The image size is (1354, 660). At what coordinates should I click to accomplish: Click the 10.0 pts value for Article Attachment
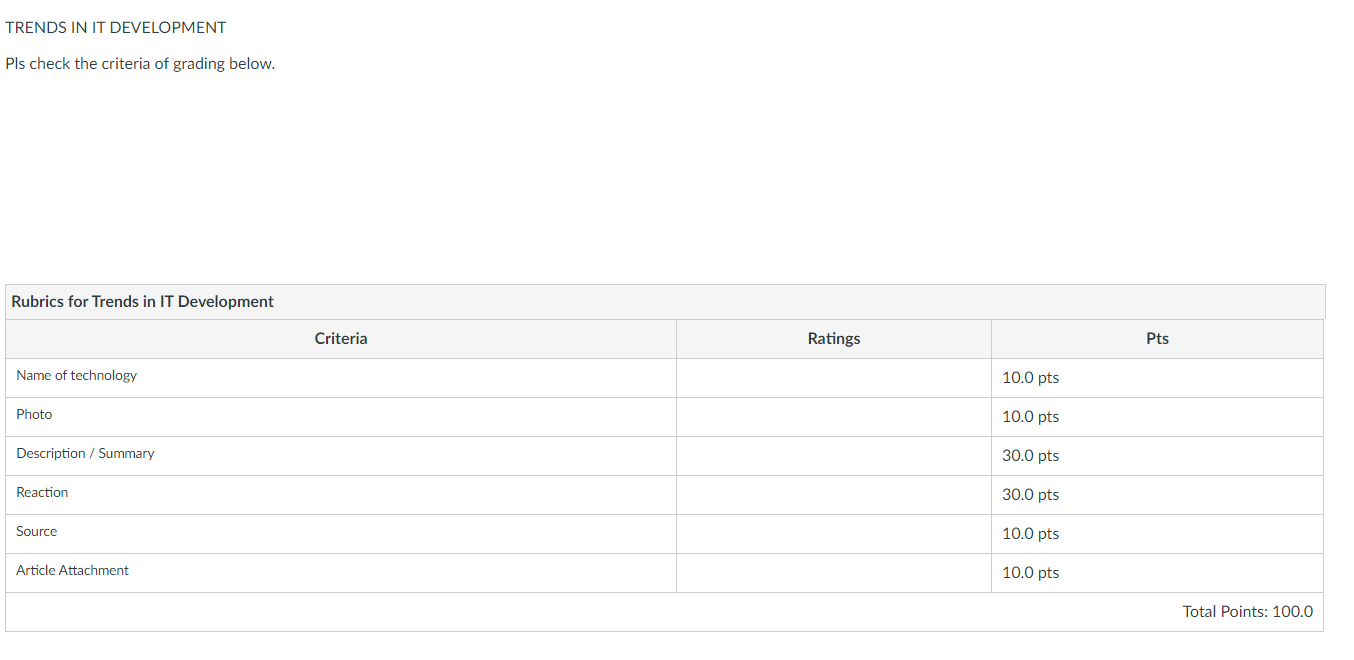(x=1030, y=573)
